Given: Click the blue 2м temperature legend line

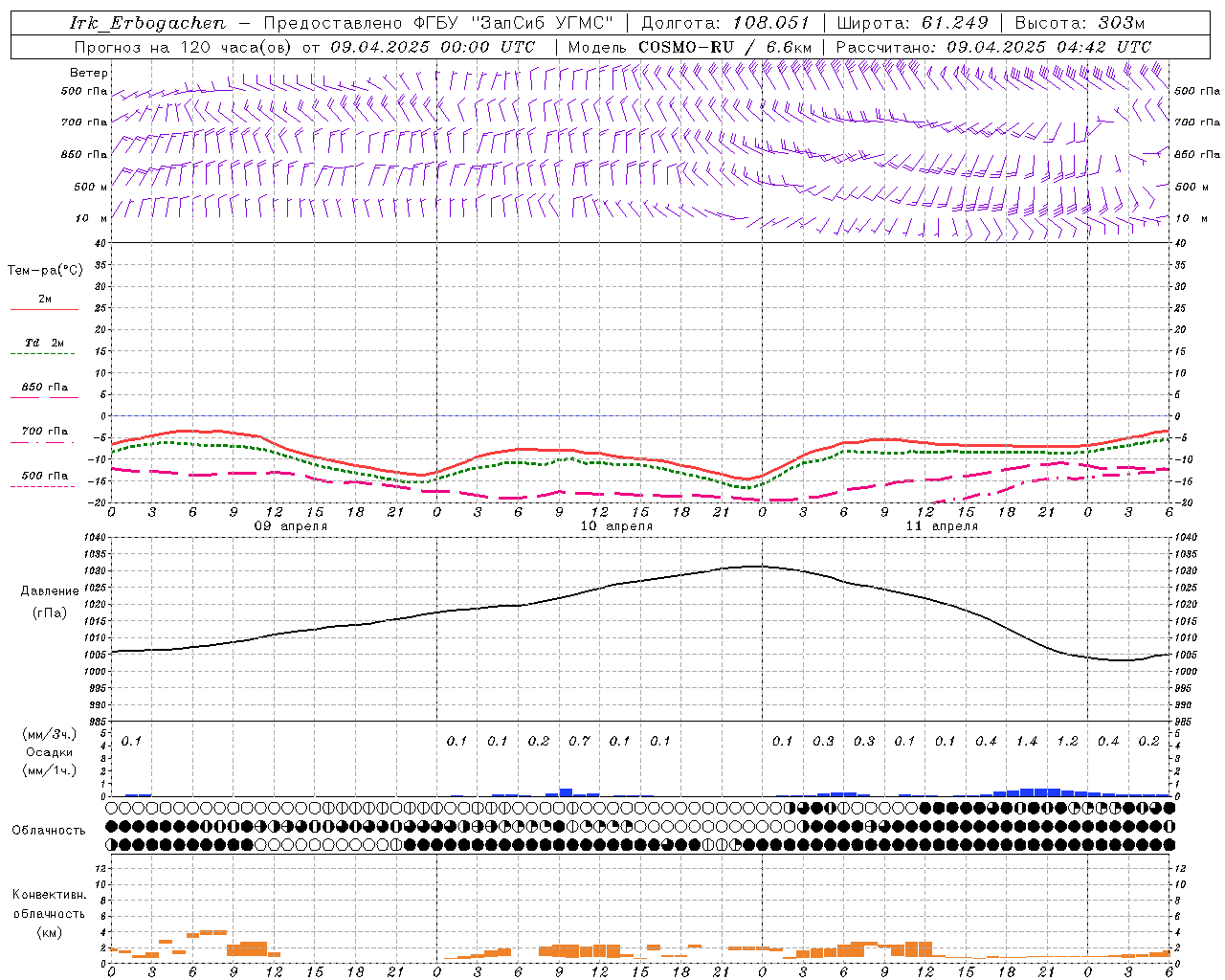Looking at the screenshot, I should click(44, 309).
